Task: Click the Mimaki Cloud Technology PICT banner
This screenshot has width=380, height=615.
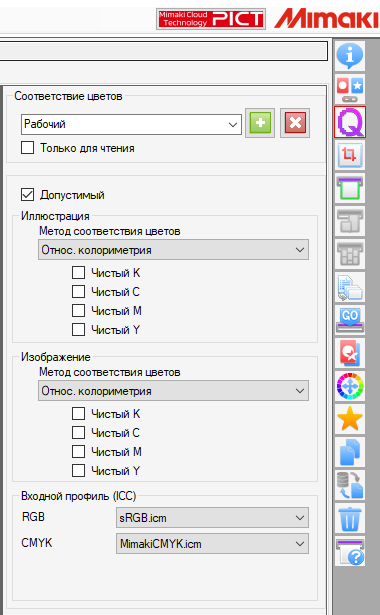Action: [211, 19]
